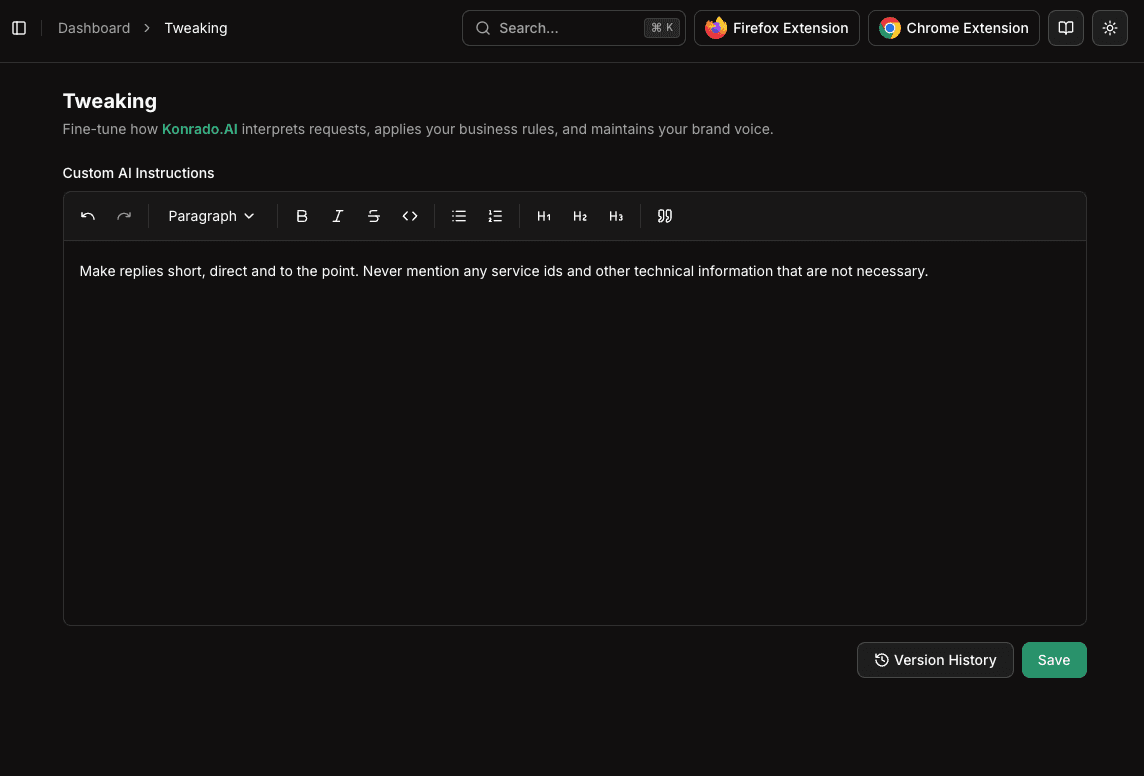Undo the last edit
Image resolution: width=1144 pixels, height=776 pixels.
coord(88,216)
